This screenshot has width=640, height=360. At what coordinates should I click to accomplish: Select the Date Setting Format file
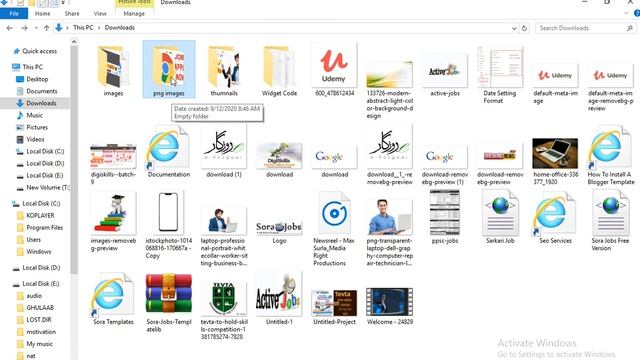point(500,75)
